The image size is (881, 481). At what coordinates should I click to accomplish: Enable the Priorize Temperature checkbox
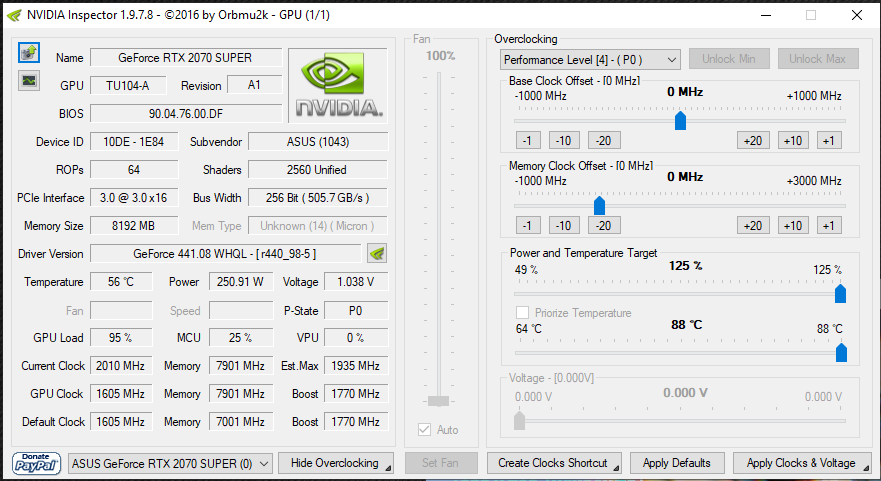523,312
